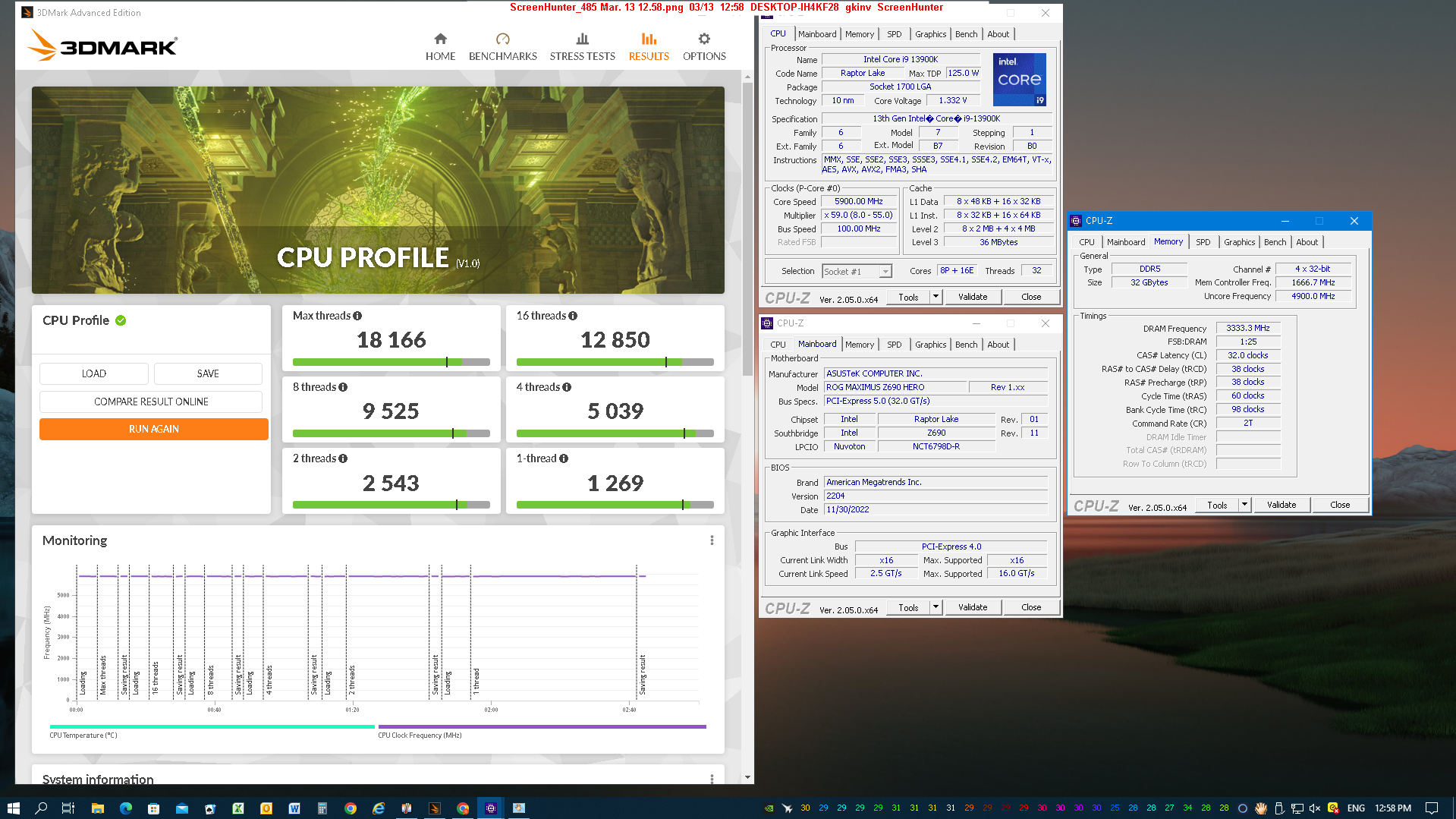Viewport: 1456px width, 819px height.
Task: Click the info icon next to 8 threads
Action: (x=343, y=387)
